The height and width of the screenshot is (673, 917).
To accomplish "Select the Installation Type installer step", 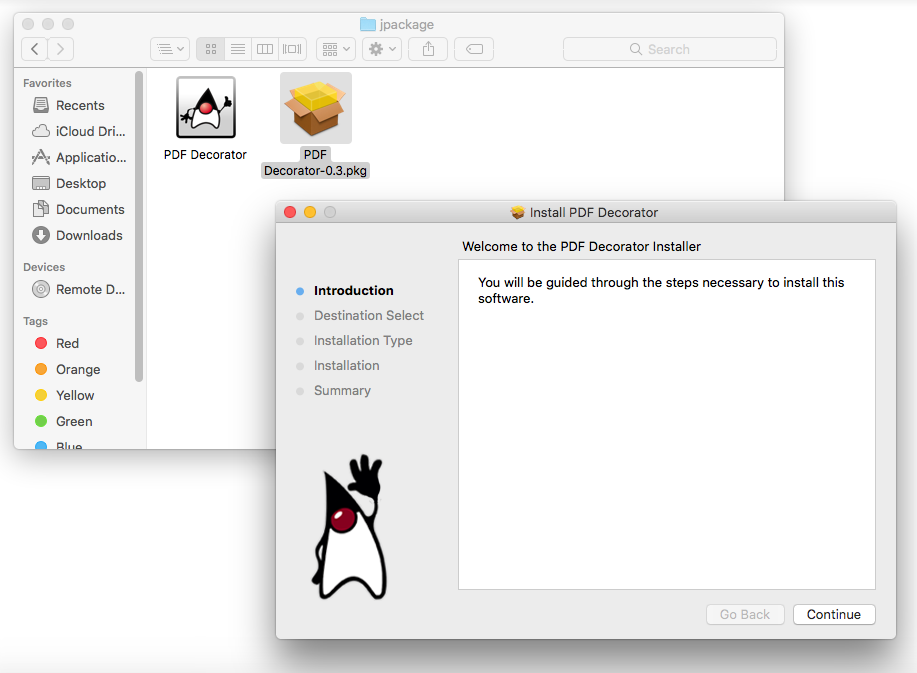I will [363, 340].
